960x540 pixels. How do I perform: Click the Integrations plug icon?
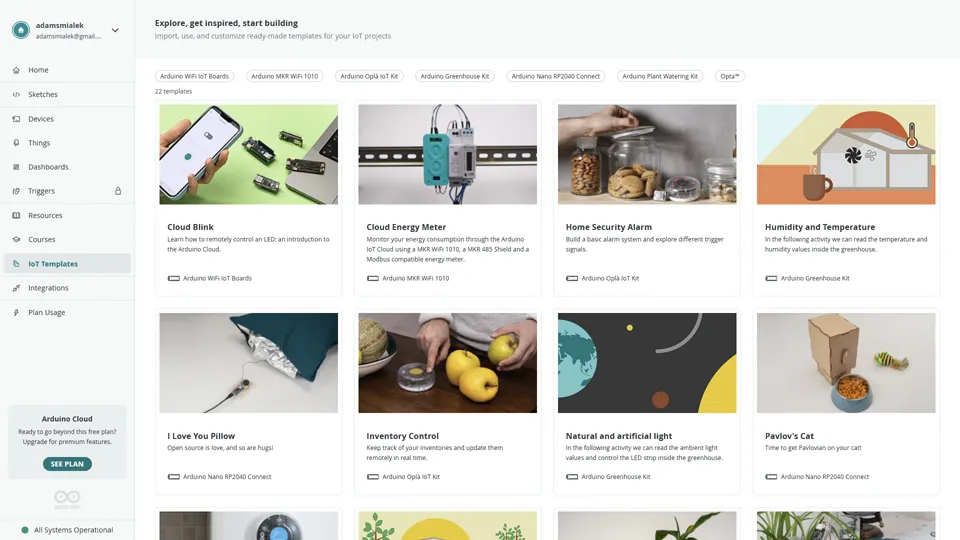(16, 288)
